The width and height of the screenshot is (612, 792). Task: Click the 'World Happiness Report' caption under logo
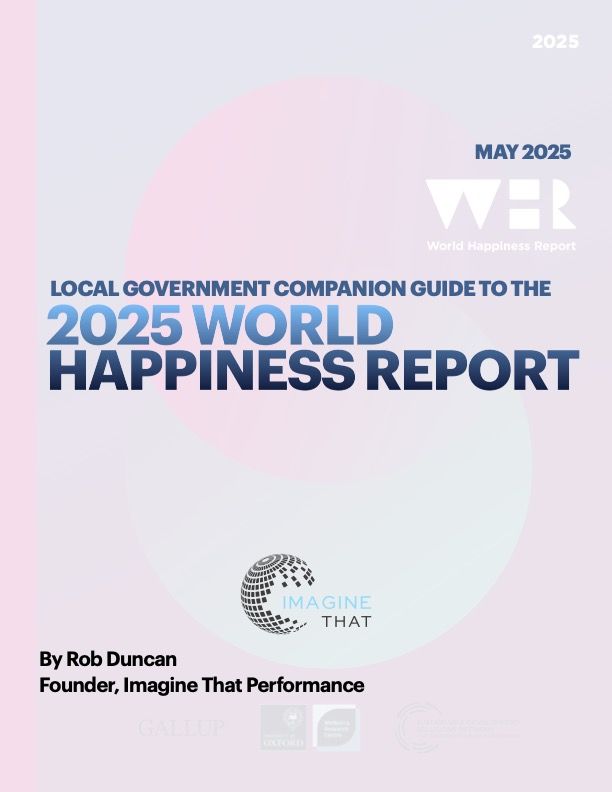(x=501, y=246)
